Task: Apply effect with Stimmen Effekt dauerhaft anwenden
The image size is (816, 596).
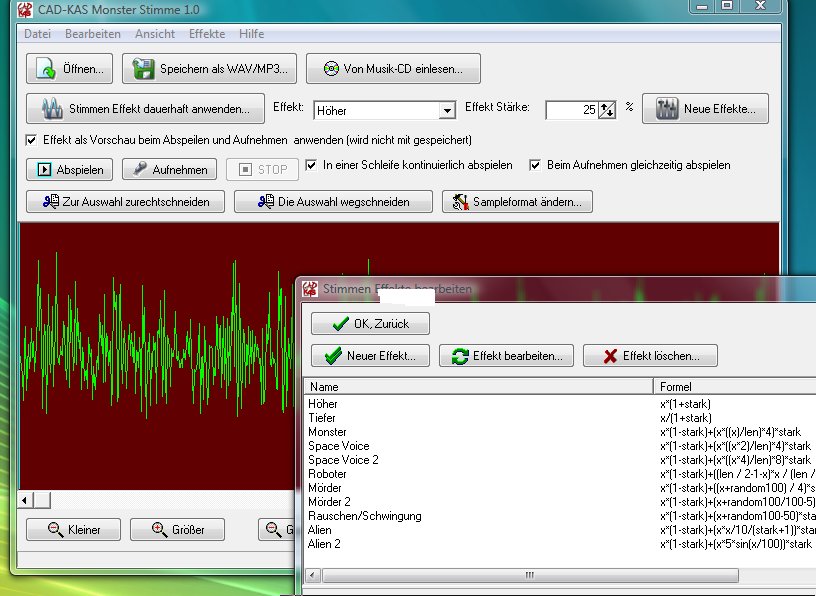Action: [x=145, y=108]
